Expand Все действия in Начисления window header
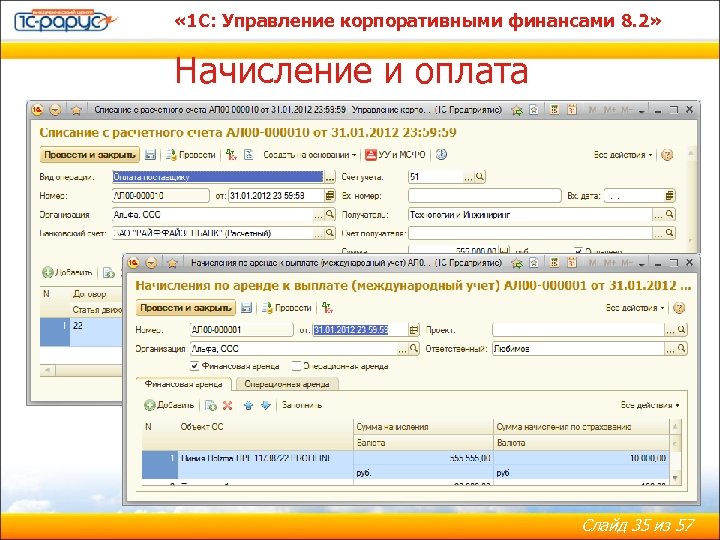Viewport: 720px width, 540px height. tap(635, 308)
